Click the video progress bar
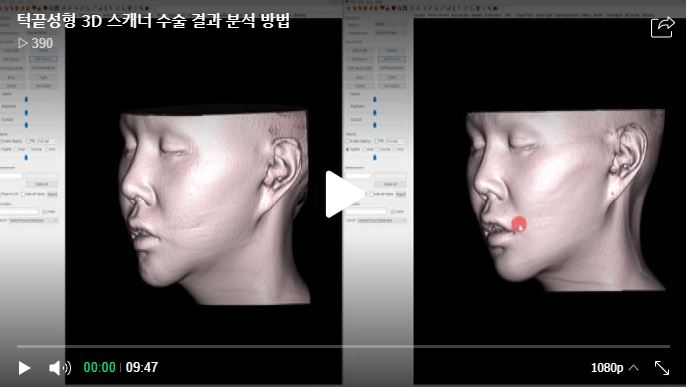686x387 pixels. coord(343,346)
